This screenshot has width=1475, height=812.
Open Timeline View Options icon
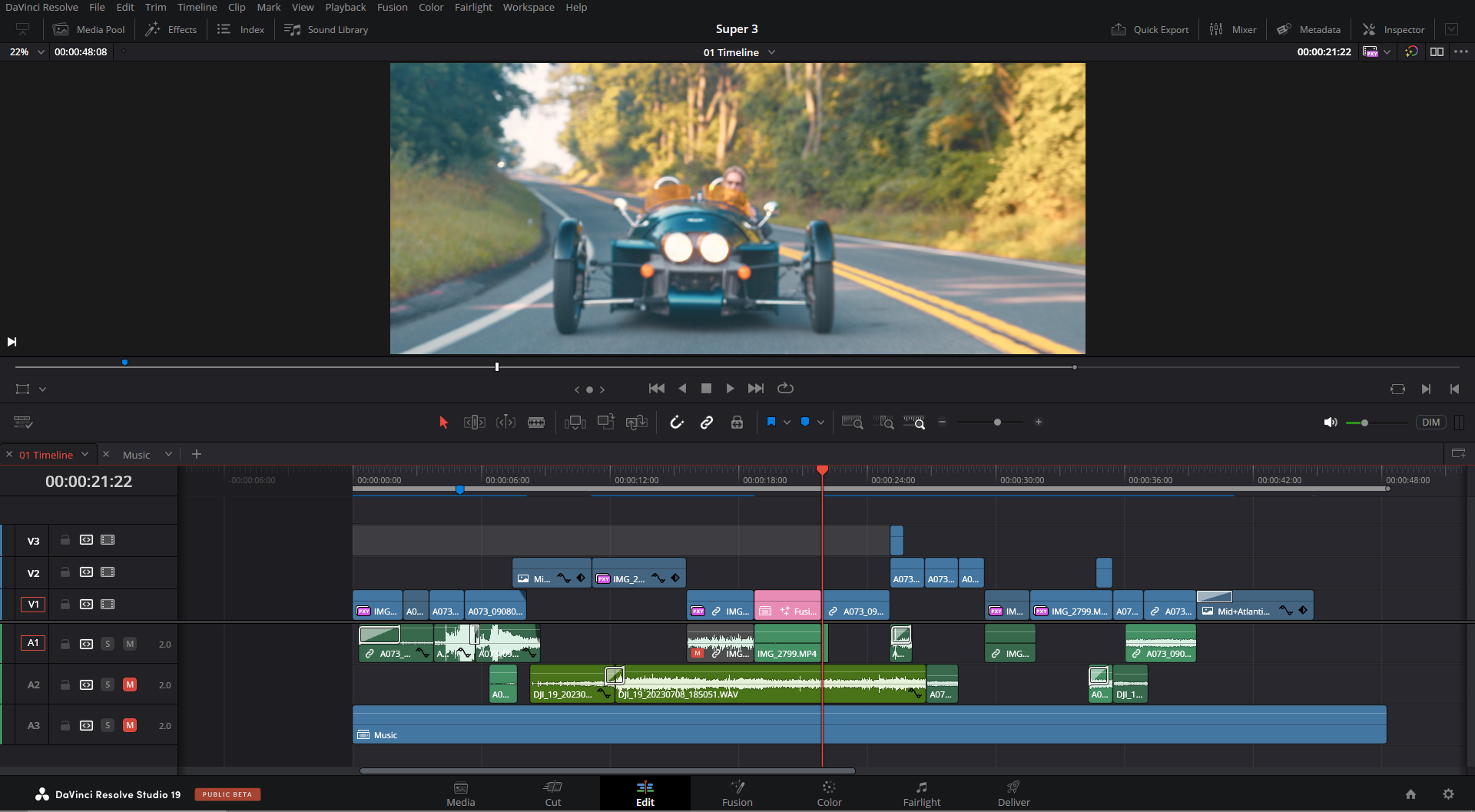click(x=23, y=423)
